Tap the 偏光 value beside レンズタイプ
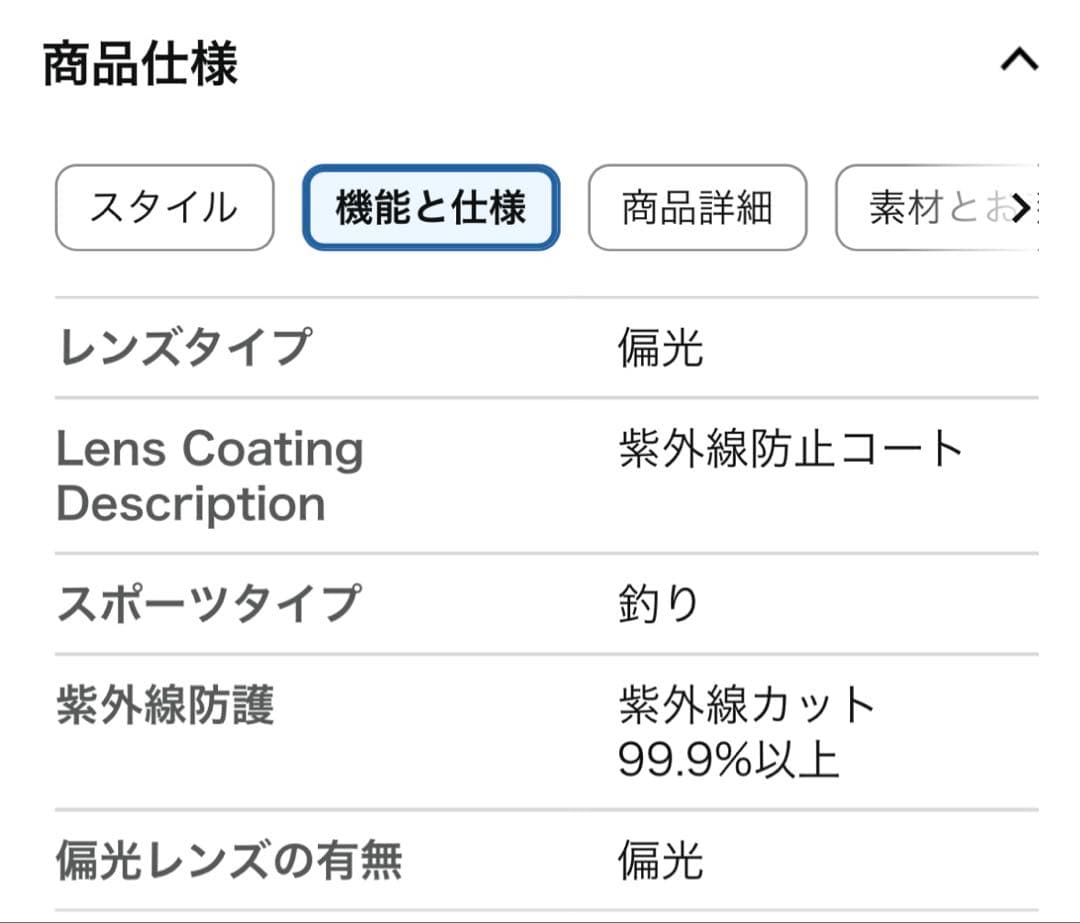1080x923 pixels. 660,347
